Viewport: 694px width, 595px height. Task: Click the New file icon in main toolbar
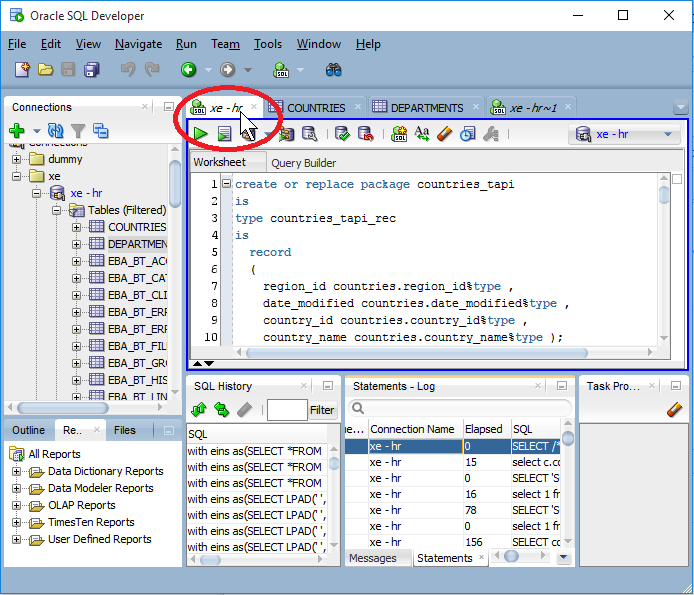[22, 70]
